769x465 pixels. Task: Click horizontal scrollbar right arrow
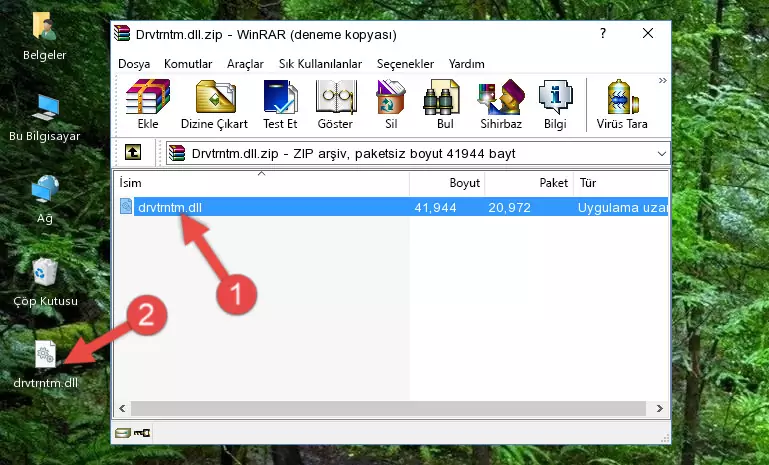(660, 408)
